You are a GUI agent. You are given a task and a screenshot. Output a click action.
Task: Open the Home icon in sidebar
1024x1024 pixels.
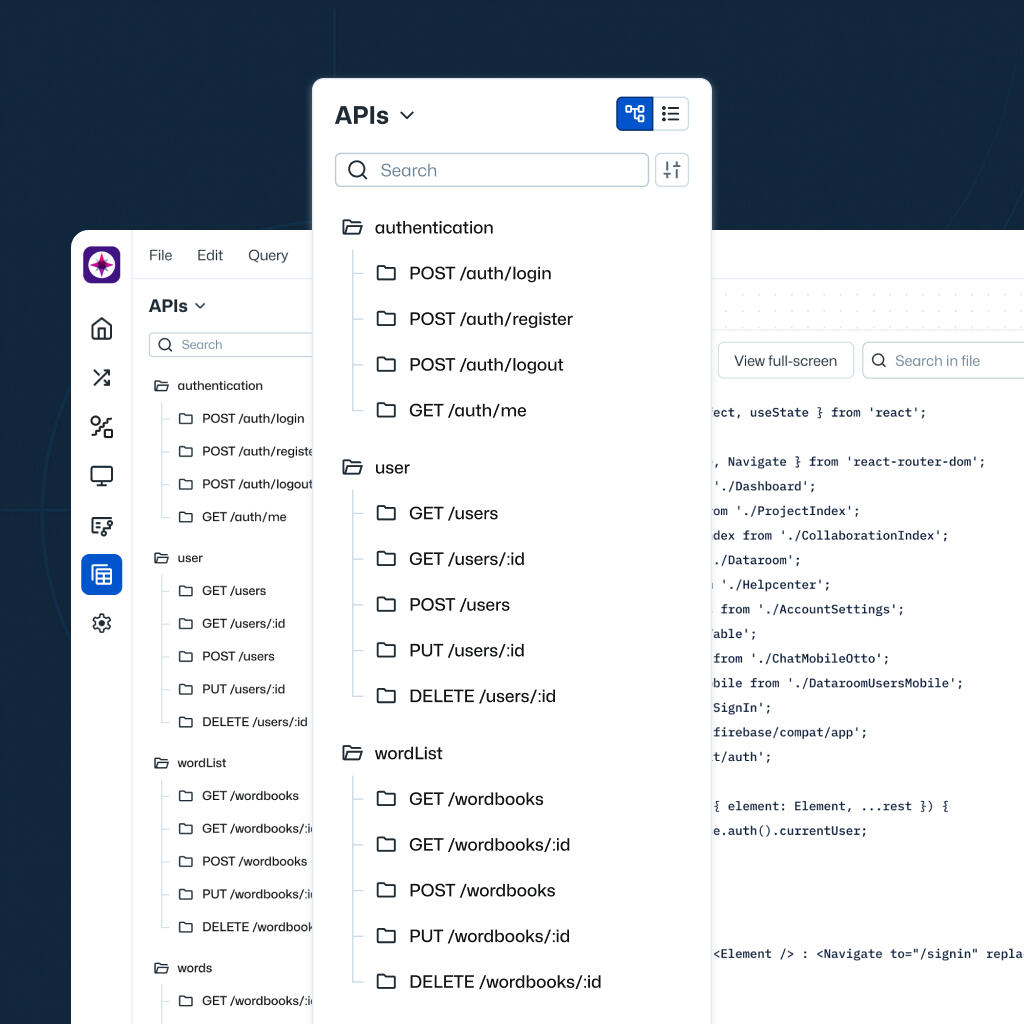(102, 329)
